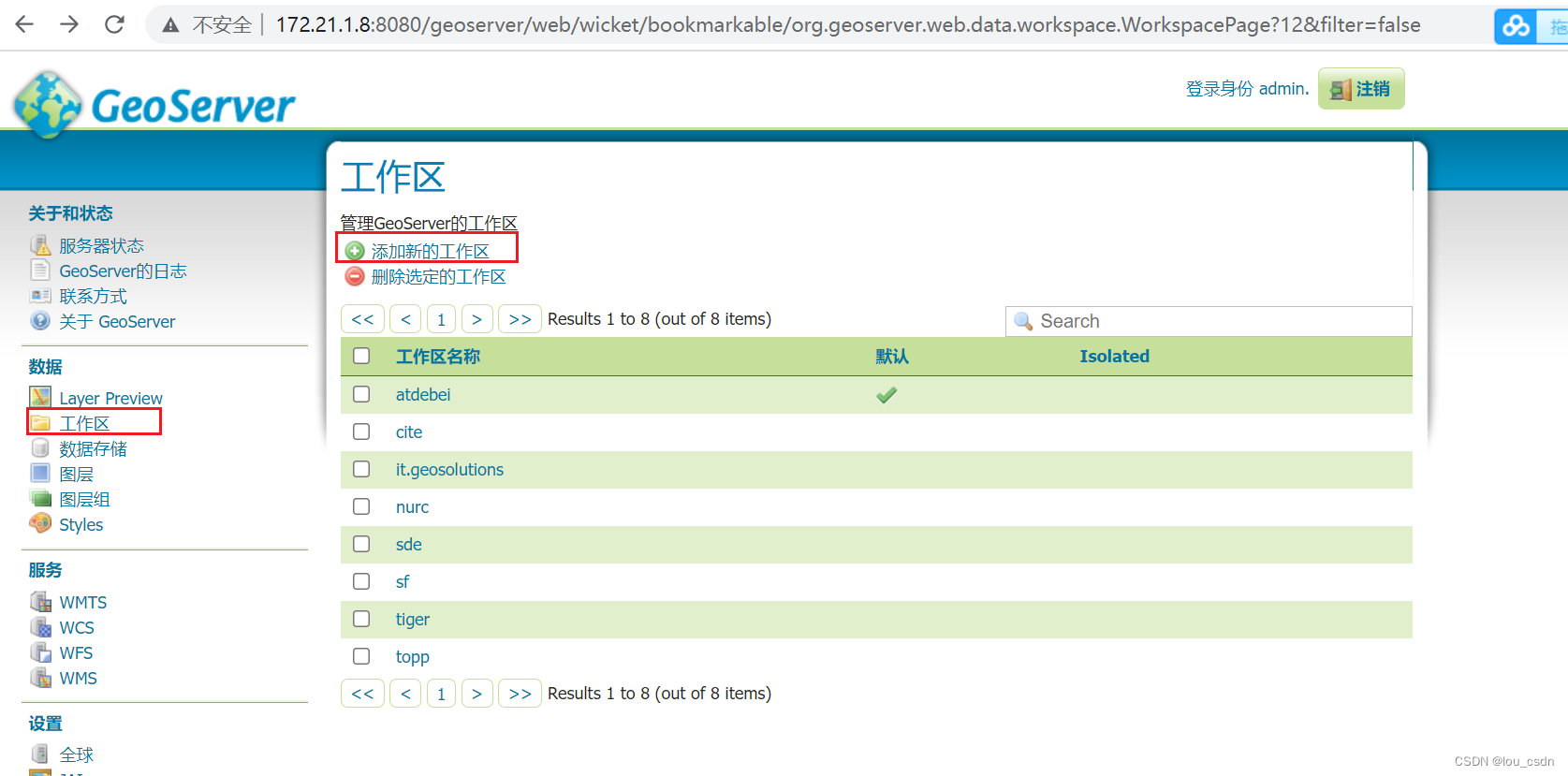This screenshot has width=1568, height=776.
Task: Click the WCS service icon
Action: [40, 626]
